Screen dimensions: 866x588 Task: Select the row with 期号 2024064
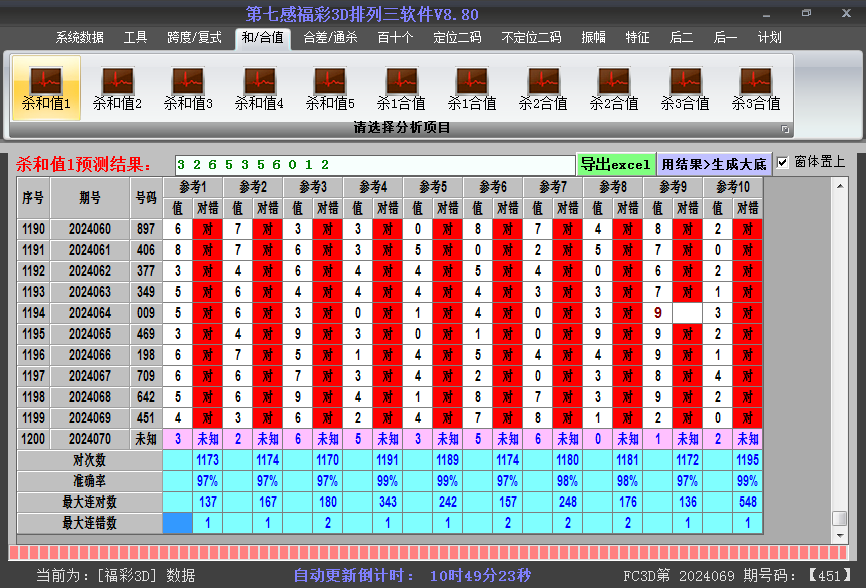(x=390, y=313)
